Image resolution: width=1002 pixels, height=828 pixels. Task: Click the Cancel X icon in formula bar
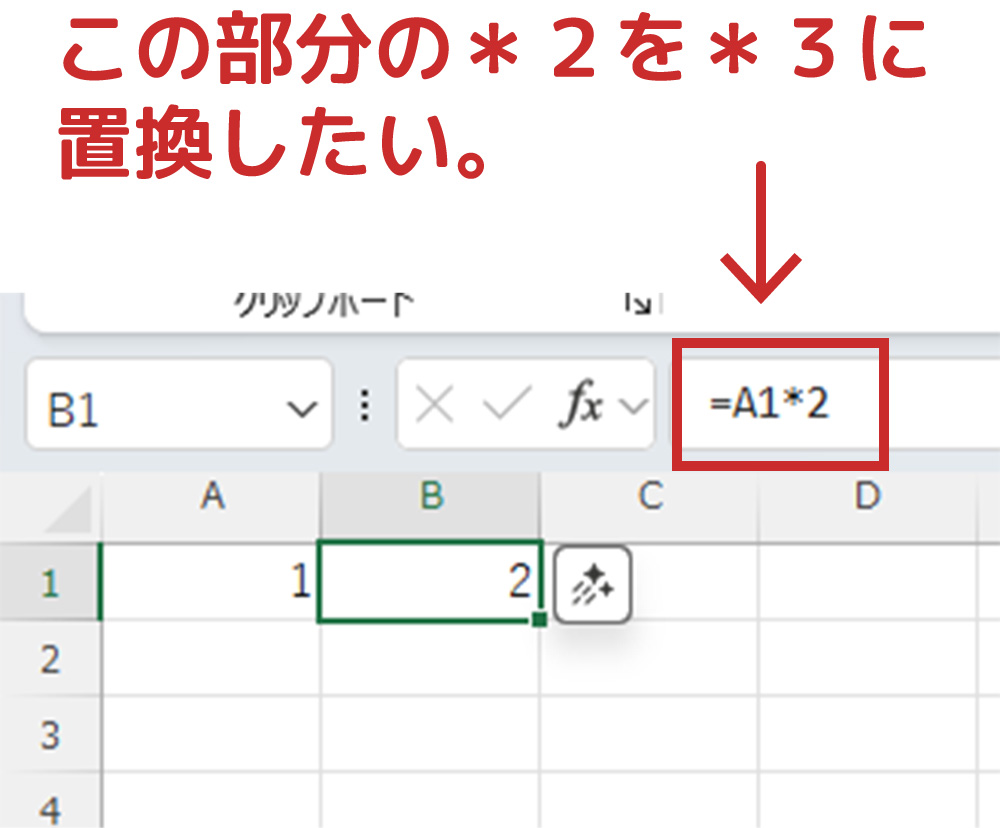pos(434,406)
